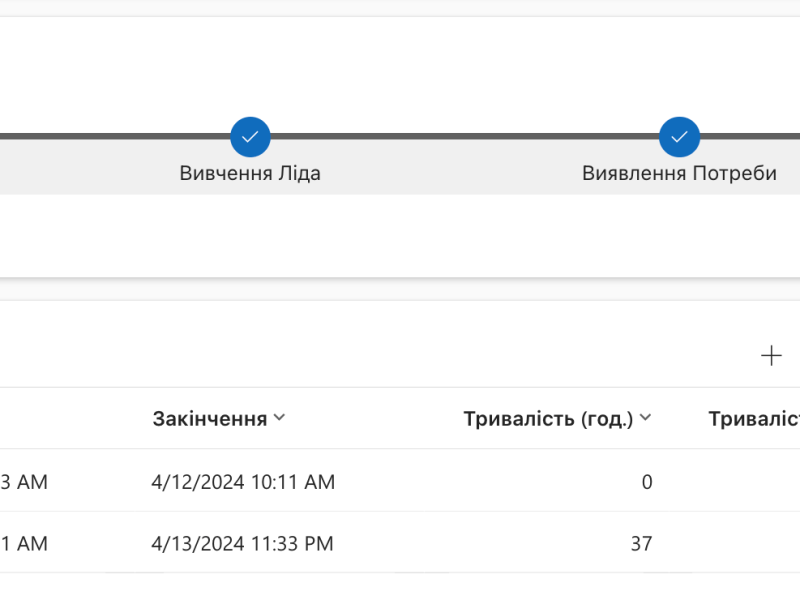Select the completed blue circle before Виявлення Потреби label

(680, 136)
